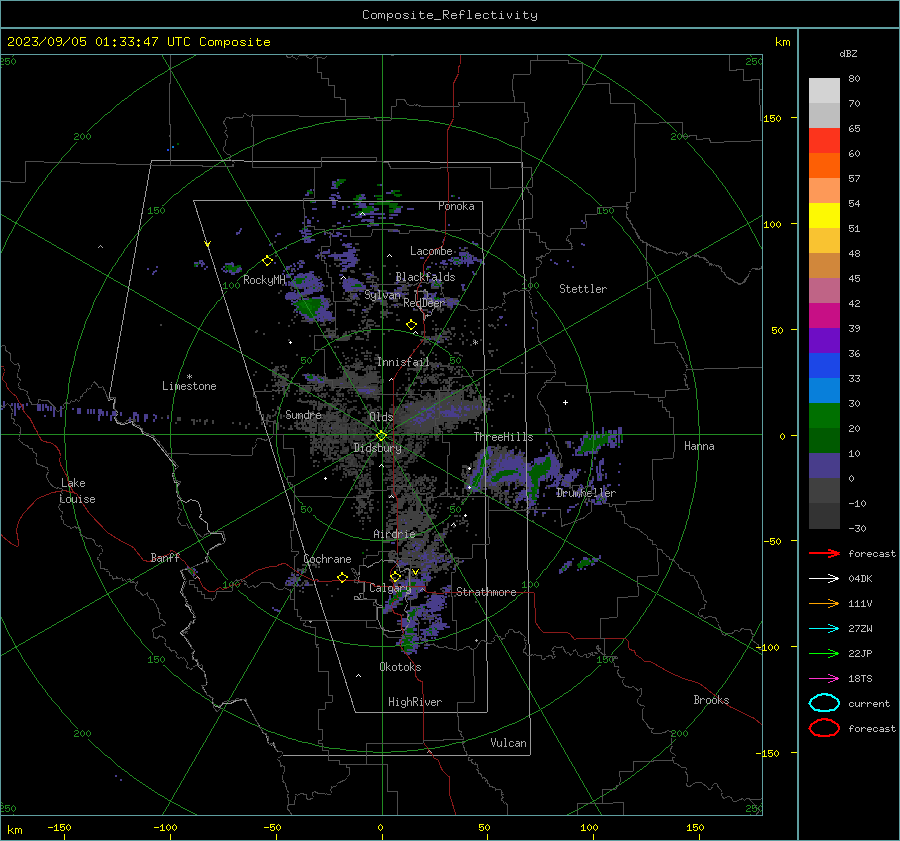Click the 111V legend text
This screenshot has width=900, height=841.
[x=860, y=603]
